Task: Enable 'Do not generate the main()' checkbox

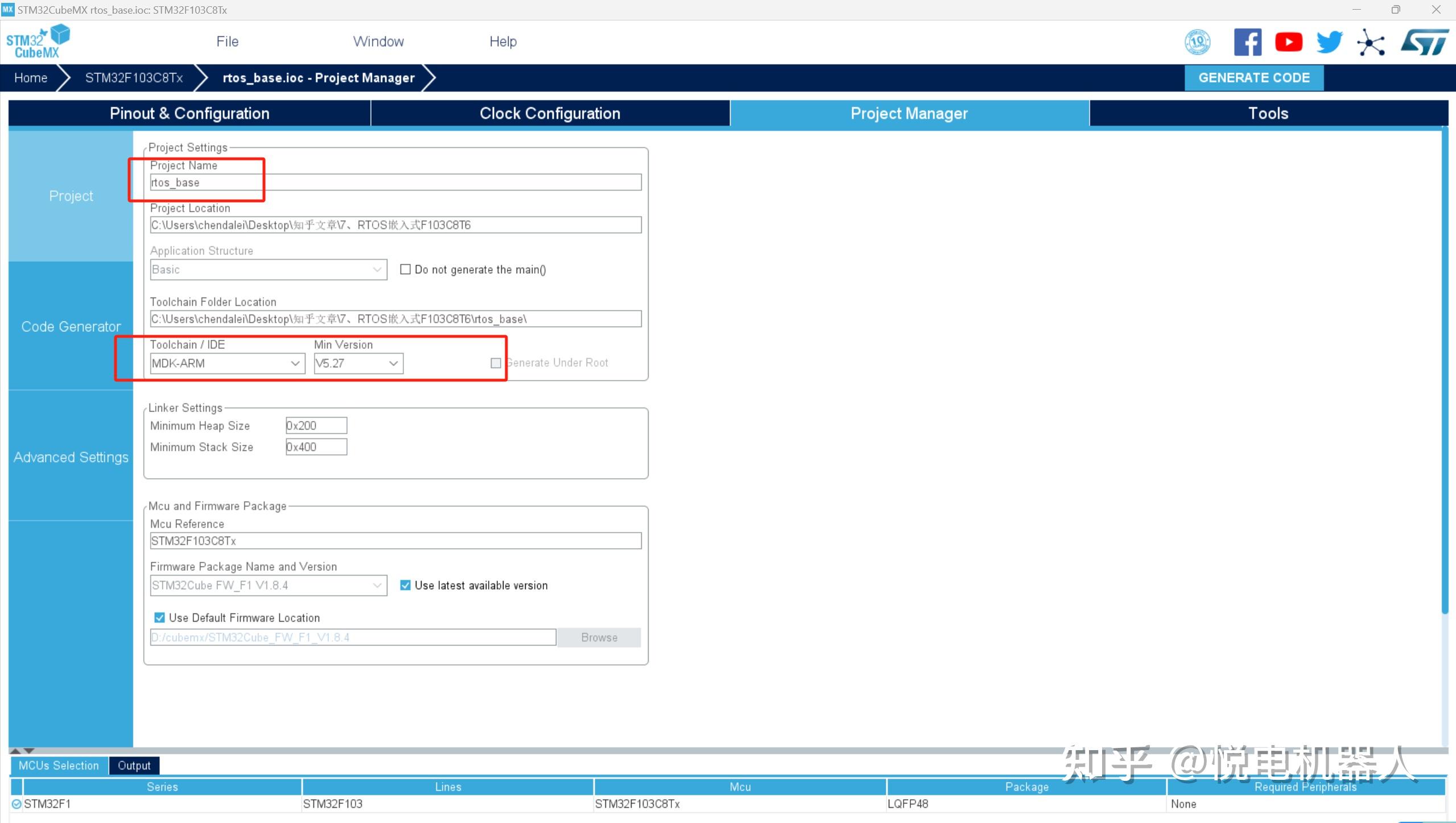Action: (405, 269)
